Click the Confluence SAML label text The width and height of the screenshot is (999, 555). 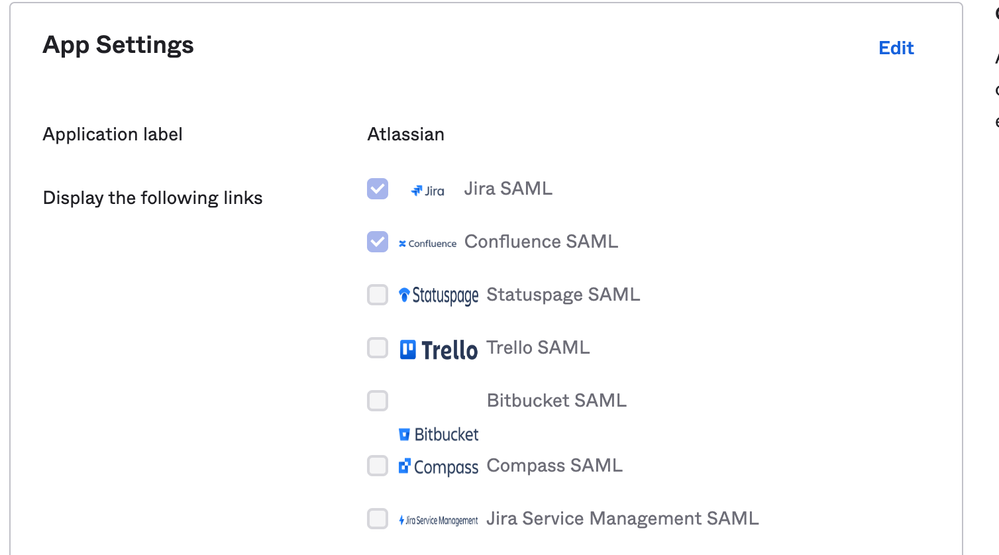541,241
